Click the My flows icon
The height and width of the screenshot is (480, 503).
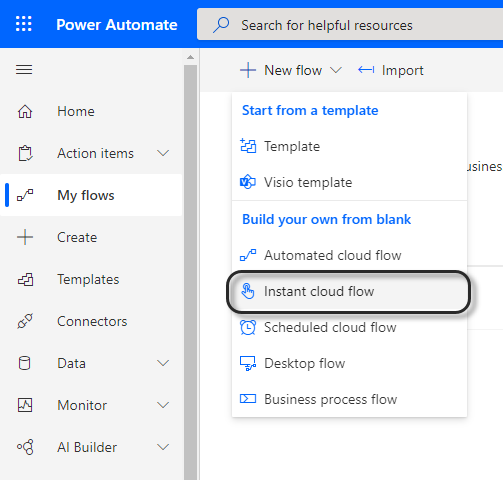pos(25,195)
